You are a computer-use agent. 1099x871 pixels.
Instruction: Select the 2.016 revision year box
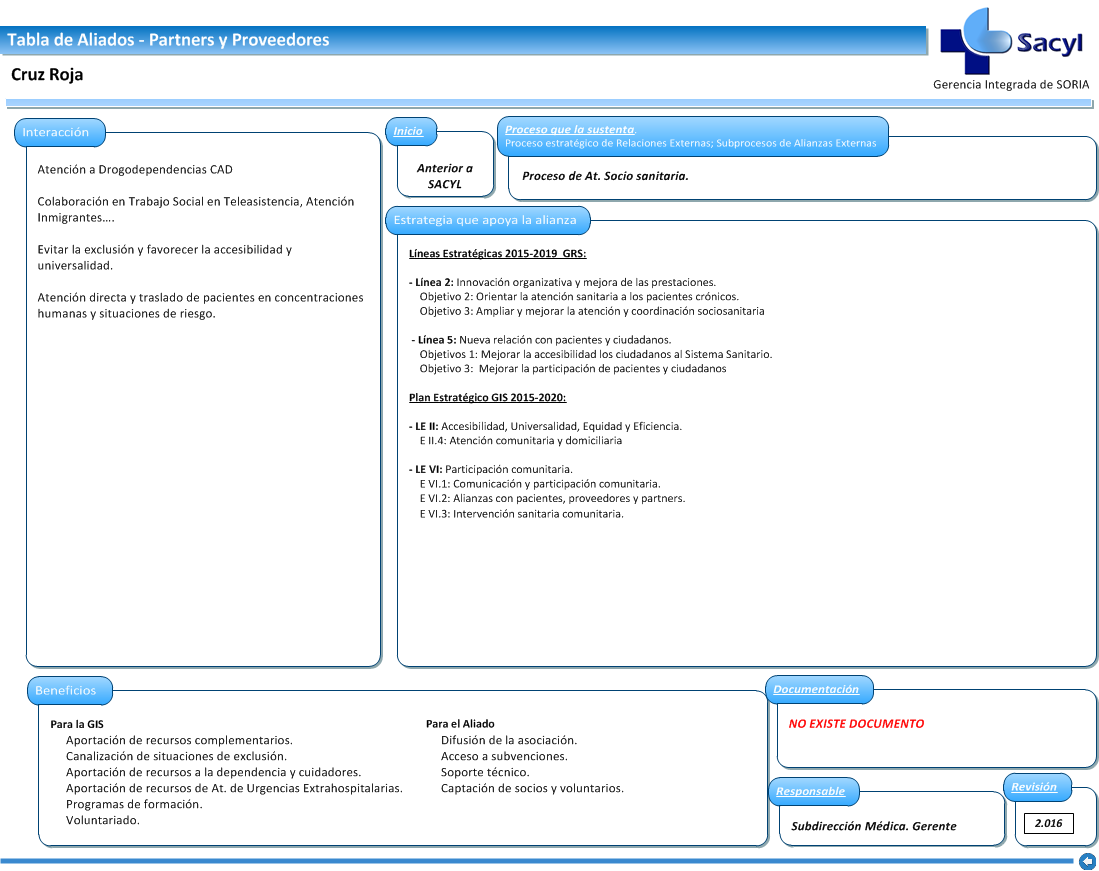(1049, 823)
